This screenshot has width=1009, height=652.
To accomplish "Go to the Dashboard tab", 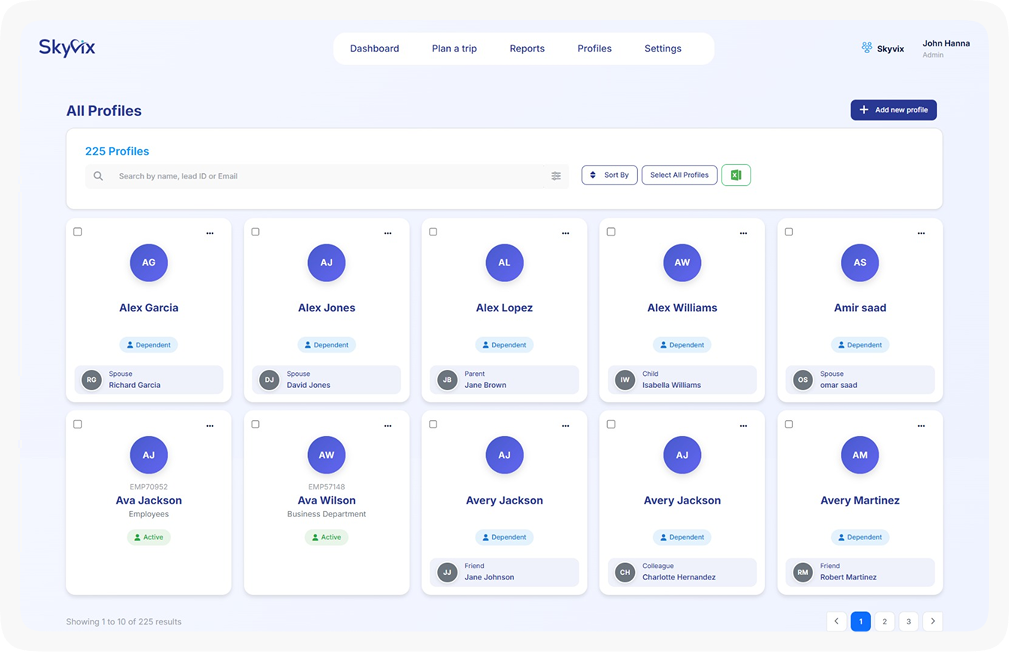I will click(x=374, y=48).
